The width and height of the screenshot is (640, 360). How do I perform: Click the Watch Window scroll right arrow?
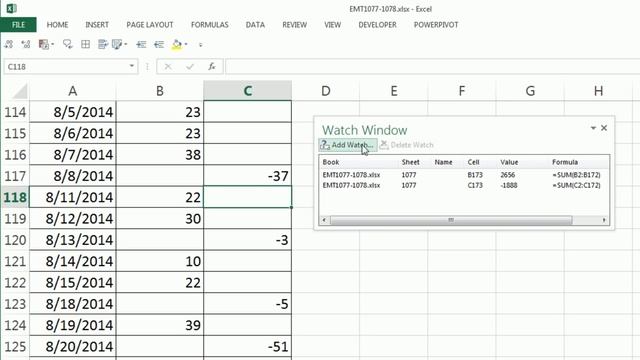[604, 220]
